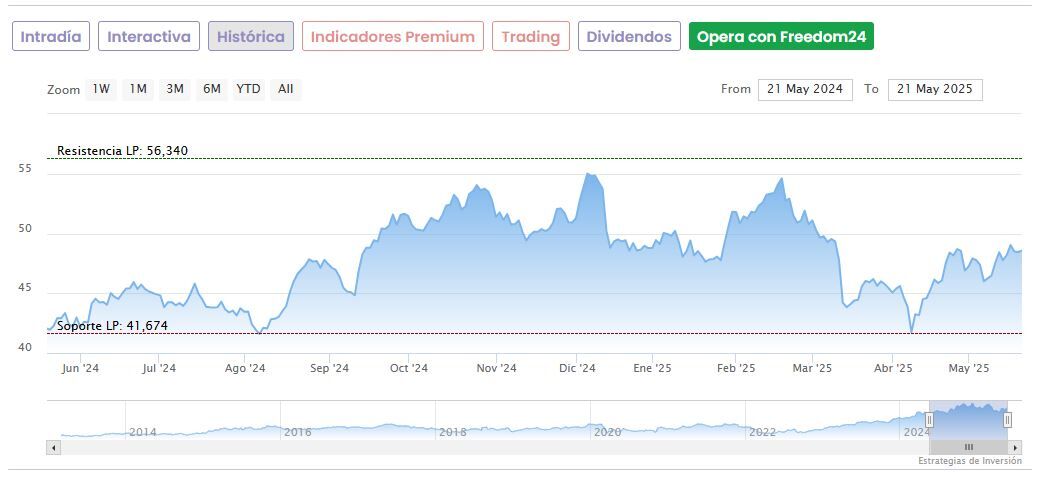Click the Opera con Freedom24 button
1041x479 pixels.
[782, 37]
